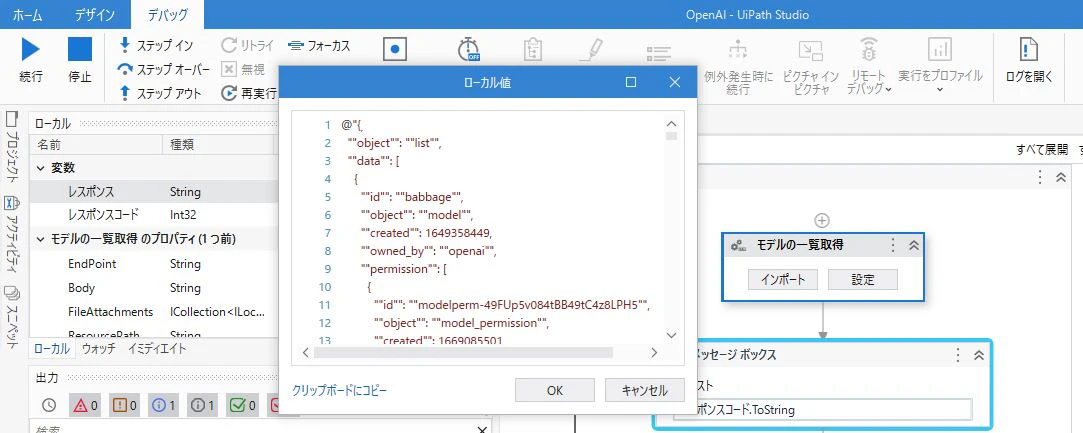Click the Restart (再実行) icon
This screenshot has width=1083, height=433.
click(x=229, y=93)
